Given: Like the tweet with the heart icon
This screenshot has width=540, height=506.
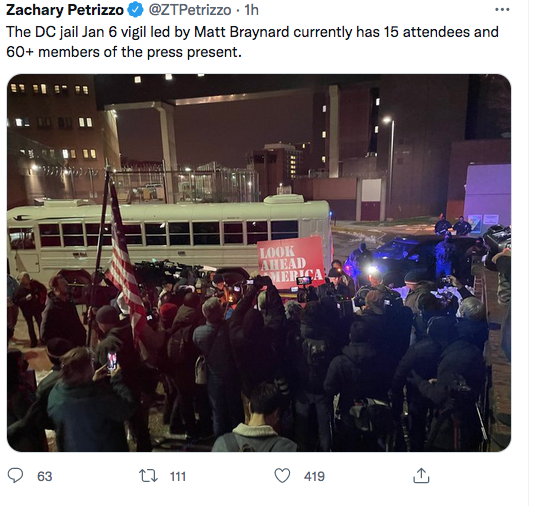Looking at the screenshot, I should pyautogui.click(x=282, y=476).
